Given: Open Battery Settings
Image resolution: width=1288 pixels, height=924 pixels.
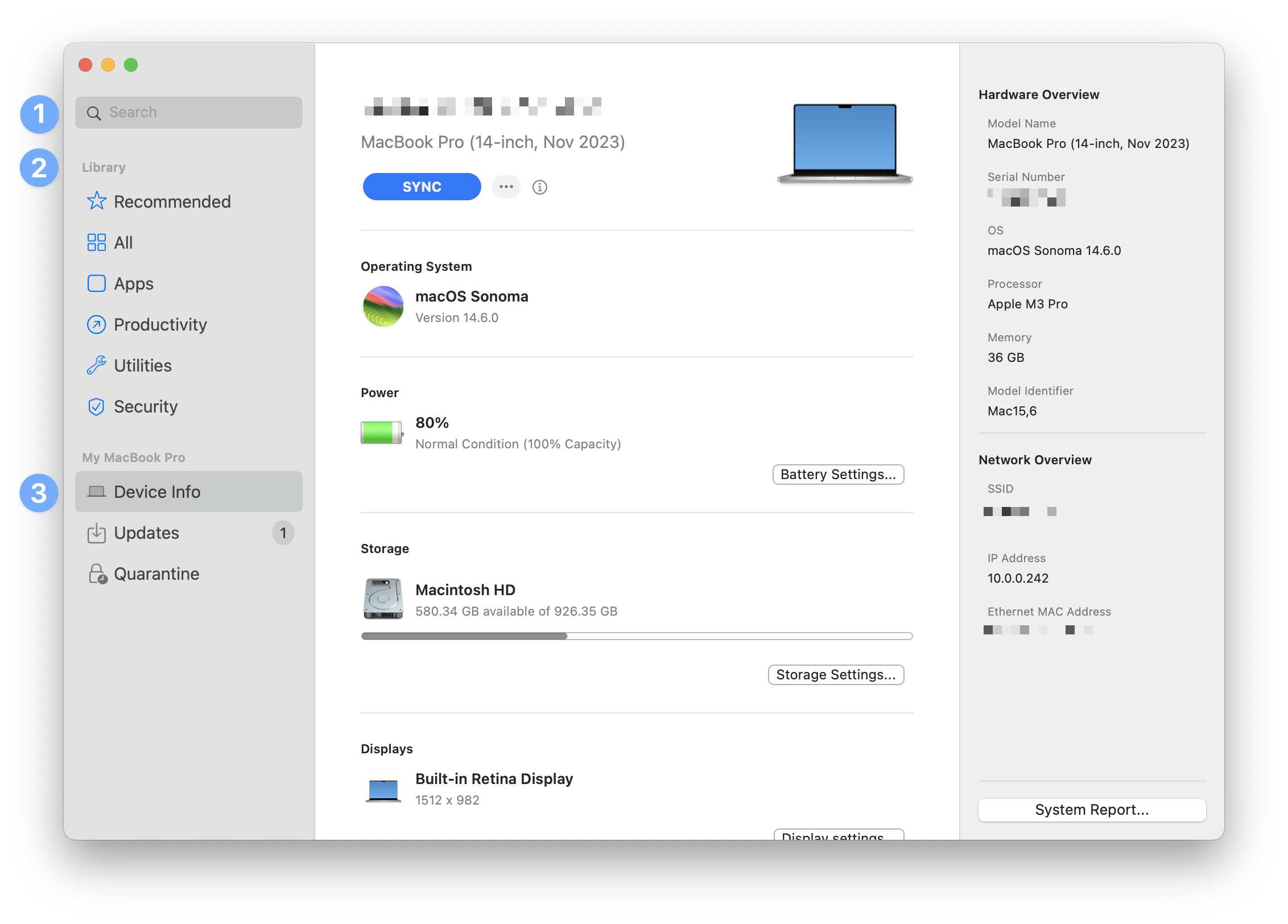Looking at the screenshot, I should (837, 475).
